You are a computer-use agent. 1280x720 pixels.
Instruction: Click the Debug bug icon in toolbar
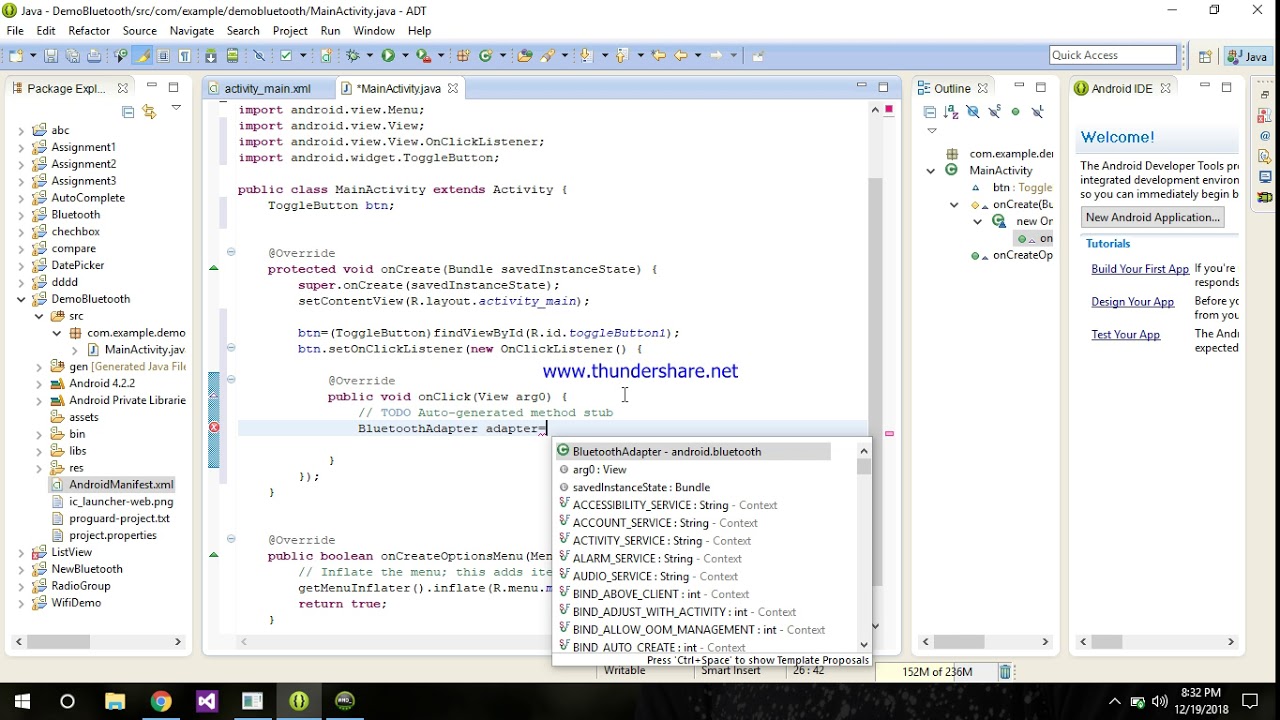point(352,56)
